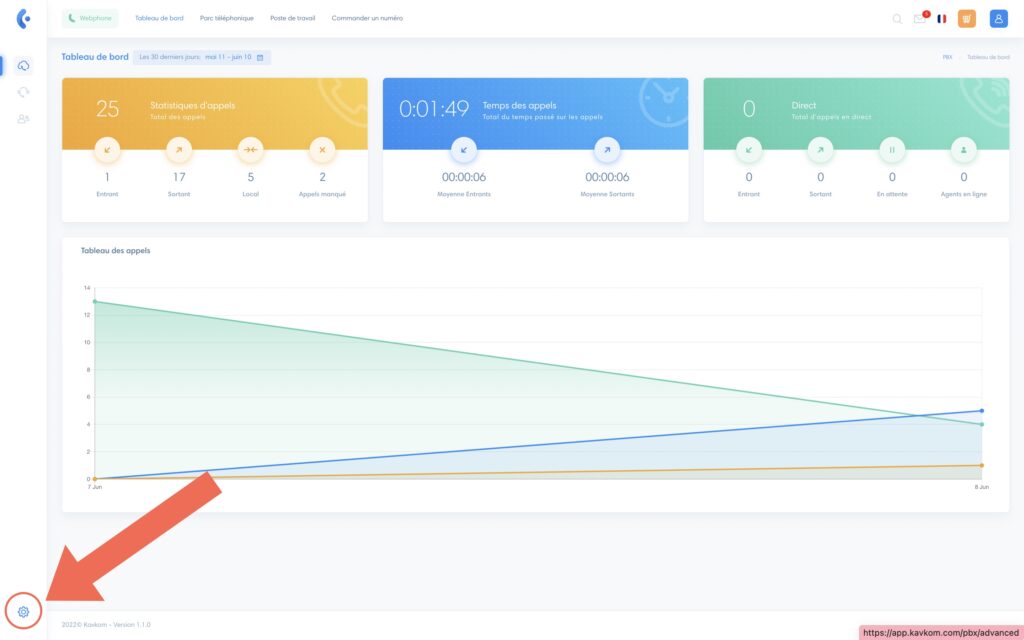1024x640 pixels.
Task: Click the green on-hold pause icon
Action: click(x=892, y=150)
